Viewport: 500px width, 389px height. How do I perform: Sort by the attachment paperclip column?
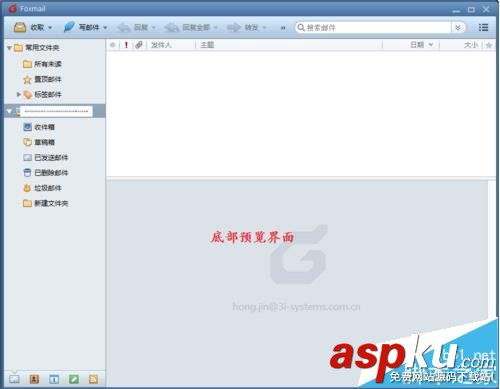click(139, 45)
